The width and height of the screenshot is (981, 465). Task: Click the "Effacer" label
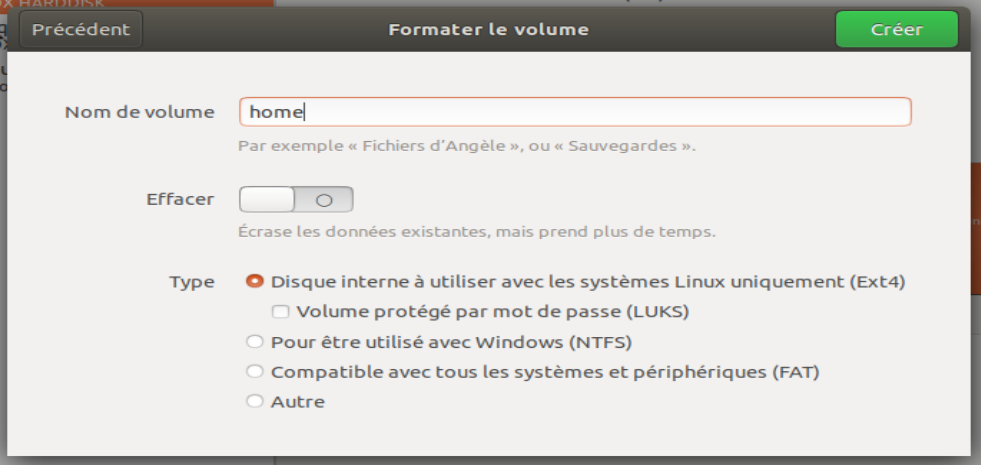pos(180,199)
